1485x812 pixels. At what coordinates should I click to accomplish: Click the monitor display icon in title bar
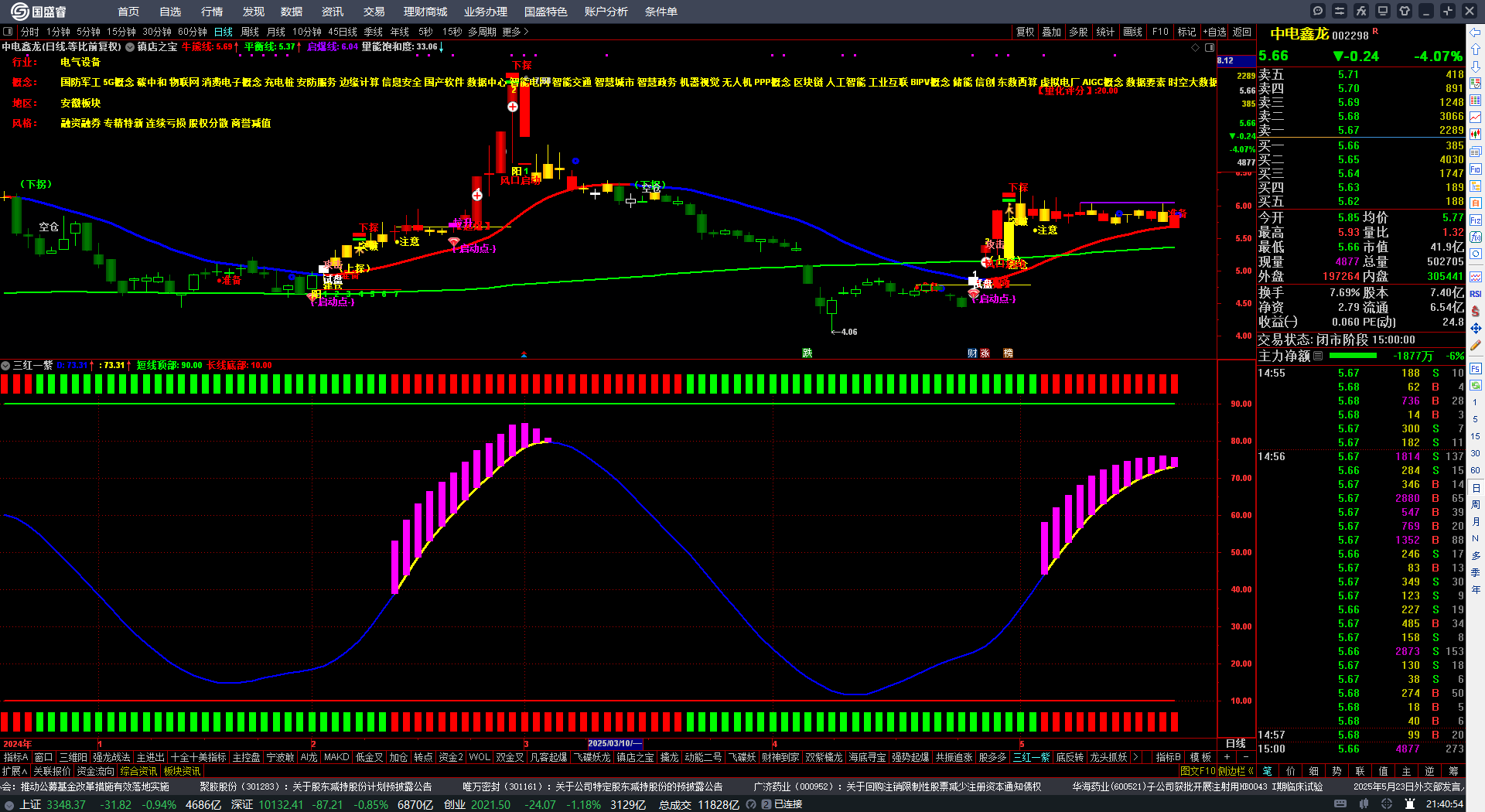[1383, 11]
